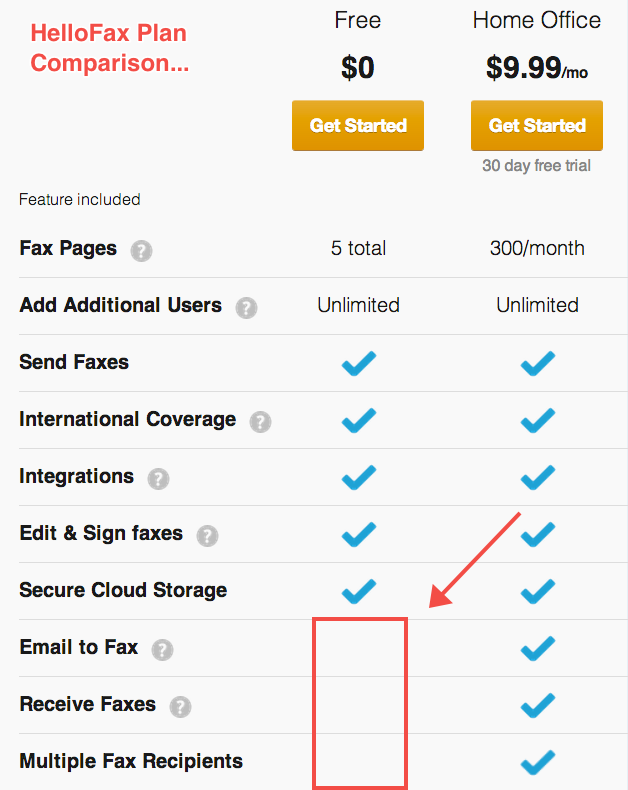Click the '5 total' value
The width and height of the screenshot is (628, 790).
pos(358,248)
